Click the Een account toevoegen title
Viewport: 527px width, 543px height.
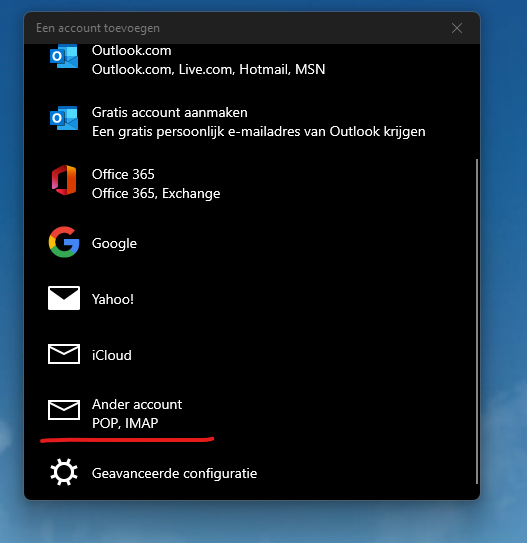tap(98, 28)
